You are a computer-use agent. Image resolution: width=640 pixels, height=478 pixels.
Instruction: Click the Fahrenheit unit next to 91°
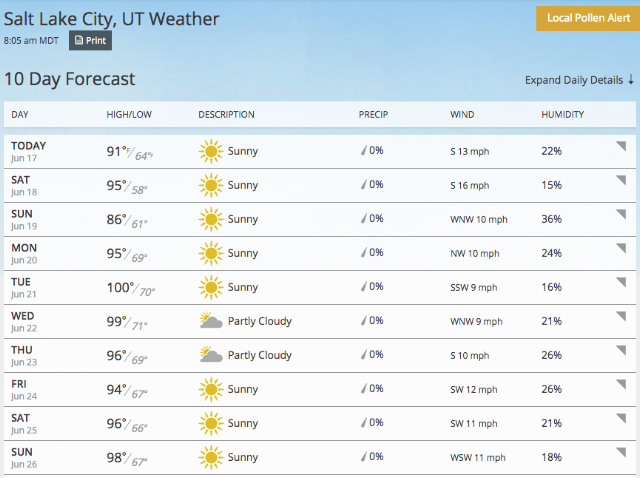coord(129,150)
